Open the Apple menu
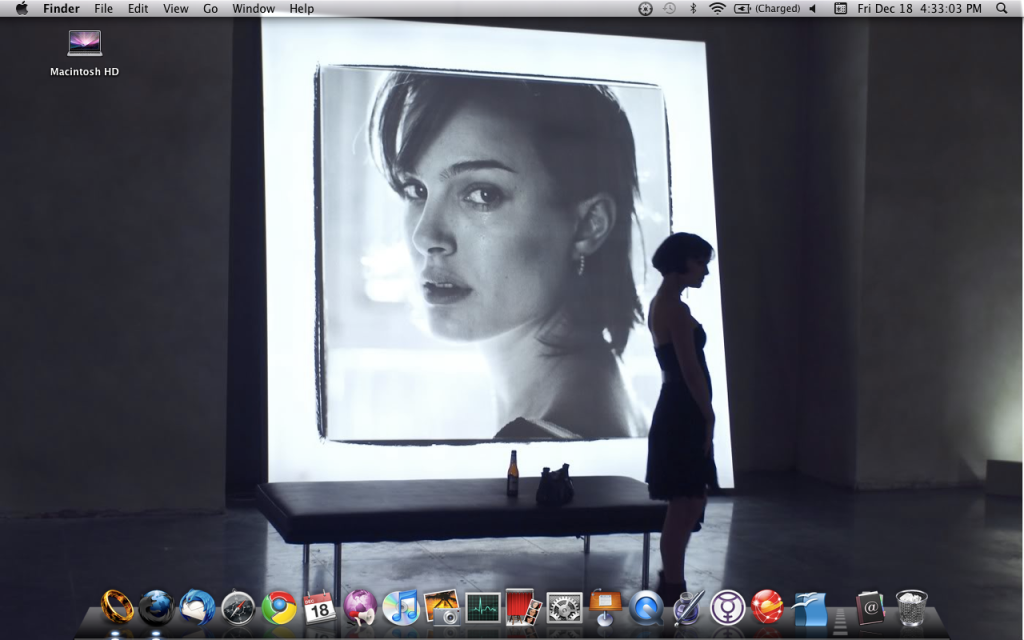Viewport: 1024px width, 640px height. pos(22,8)
